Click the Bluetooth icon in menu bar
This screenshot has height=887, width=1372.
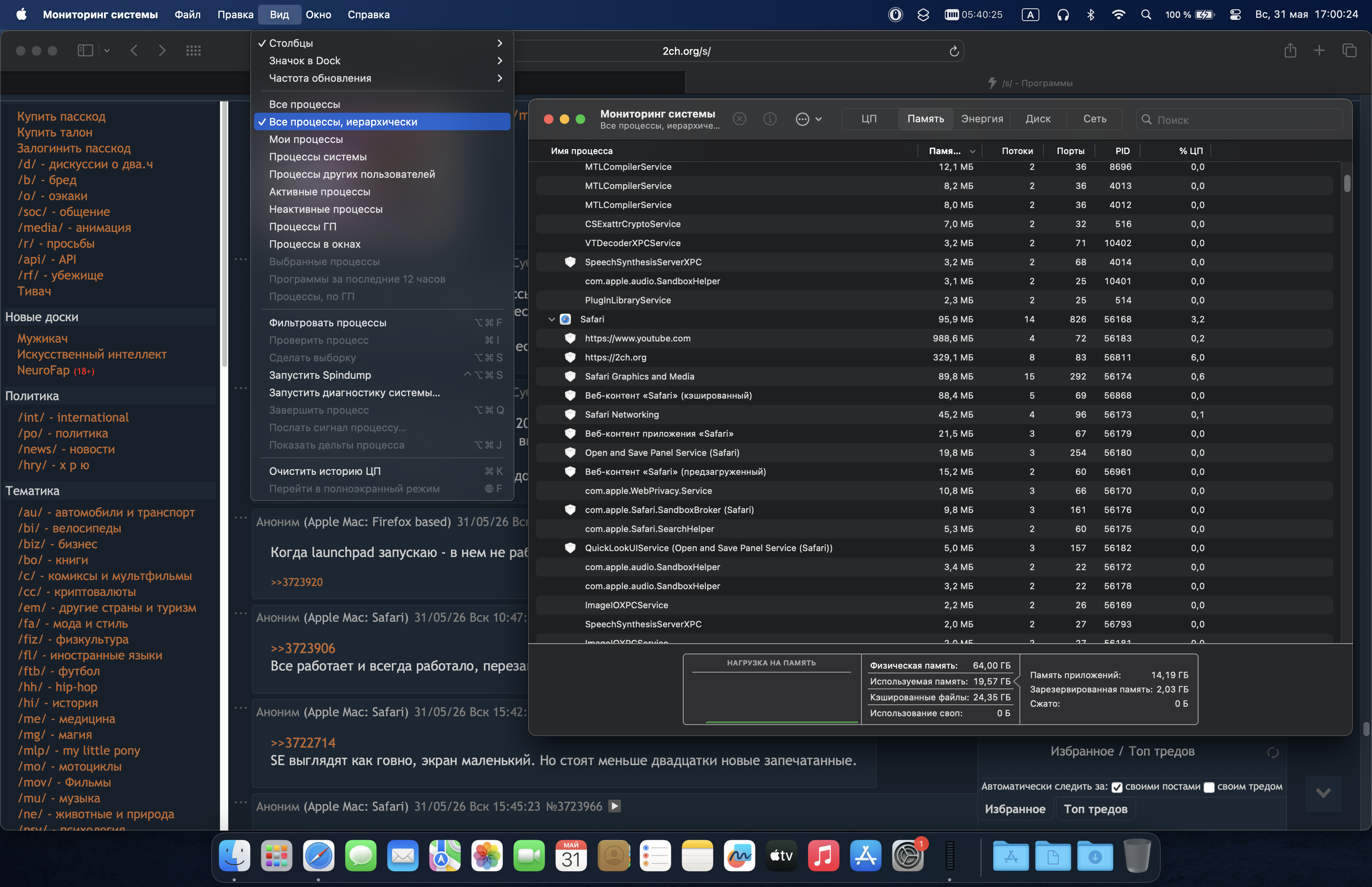tap(1091, 14)
